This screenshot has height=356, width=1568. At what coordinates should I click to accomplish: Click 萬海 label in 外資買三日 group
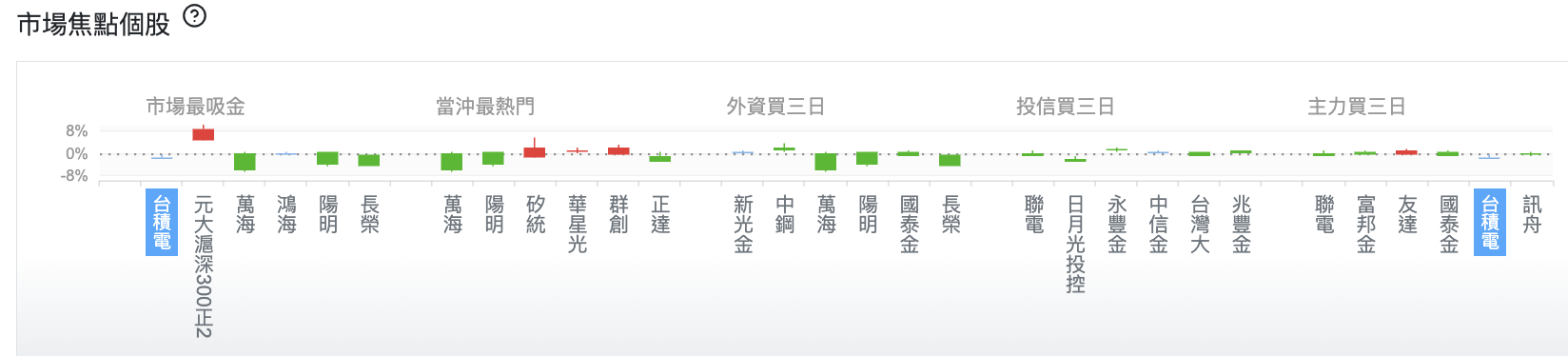tap(826, 214)
